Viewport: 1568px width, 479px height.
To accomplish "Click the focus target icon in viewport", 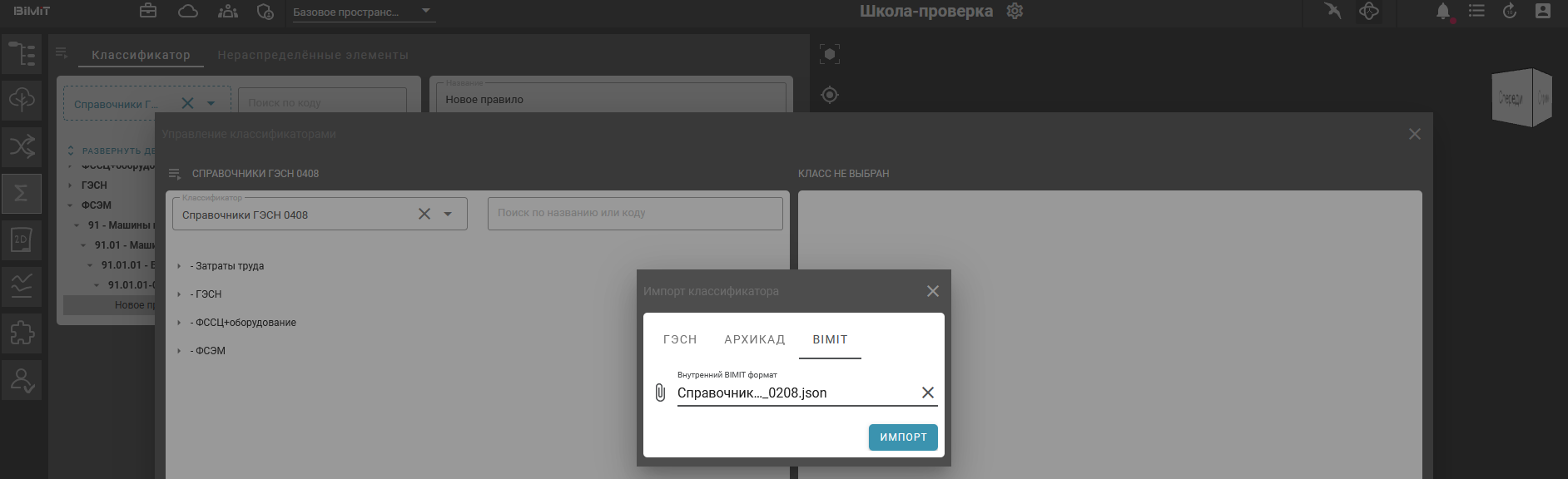I will click(830, 95).
